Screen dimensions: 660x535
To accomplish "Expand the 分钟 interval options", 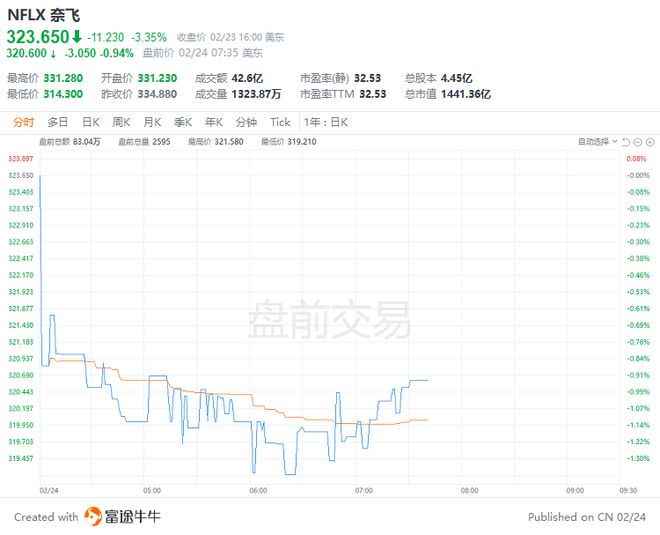I will [247, 122].
